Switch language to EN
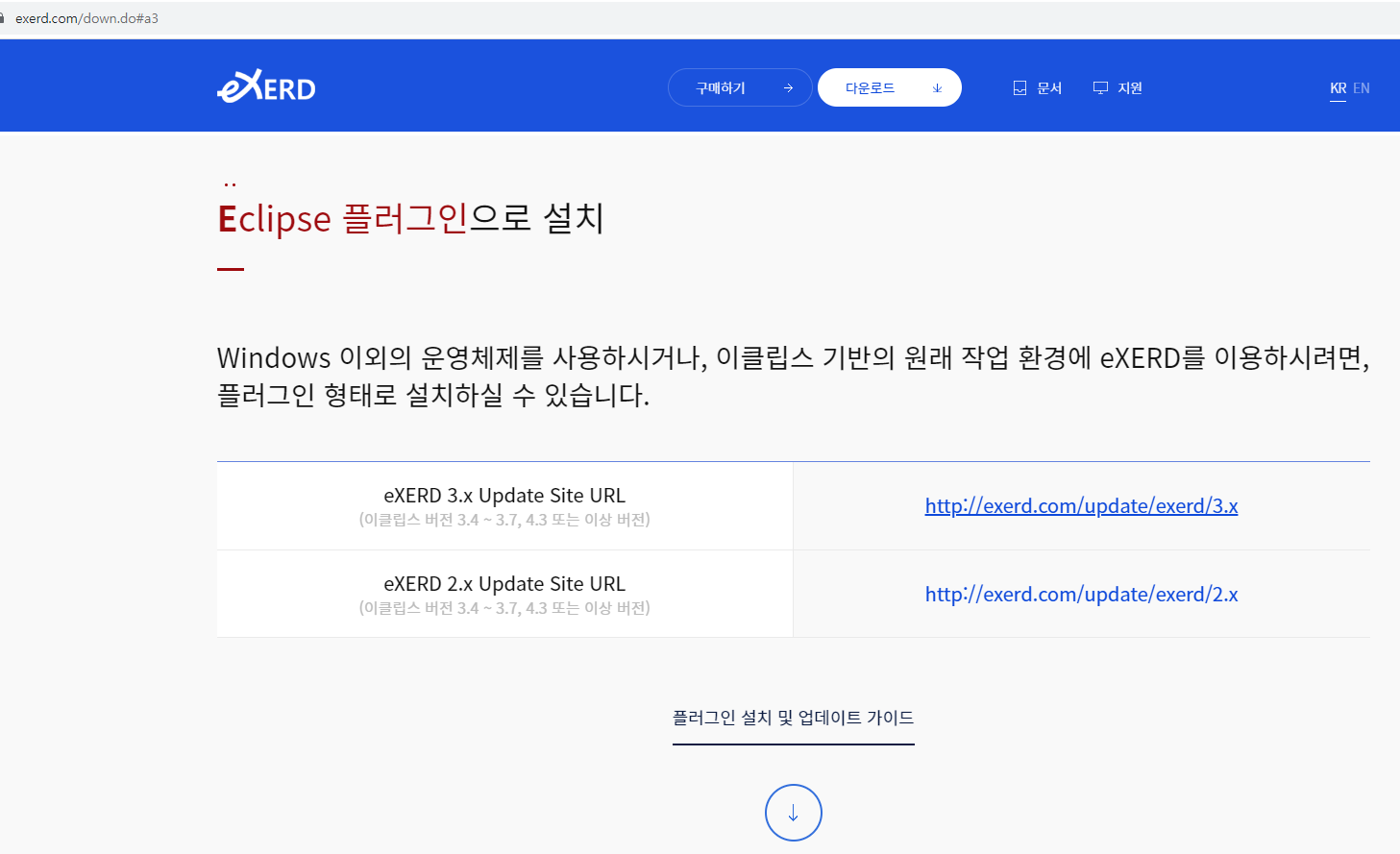The width and height of the screenshot is (1400, 854). coord(1362,88)
